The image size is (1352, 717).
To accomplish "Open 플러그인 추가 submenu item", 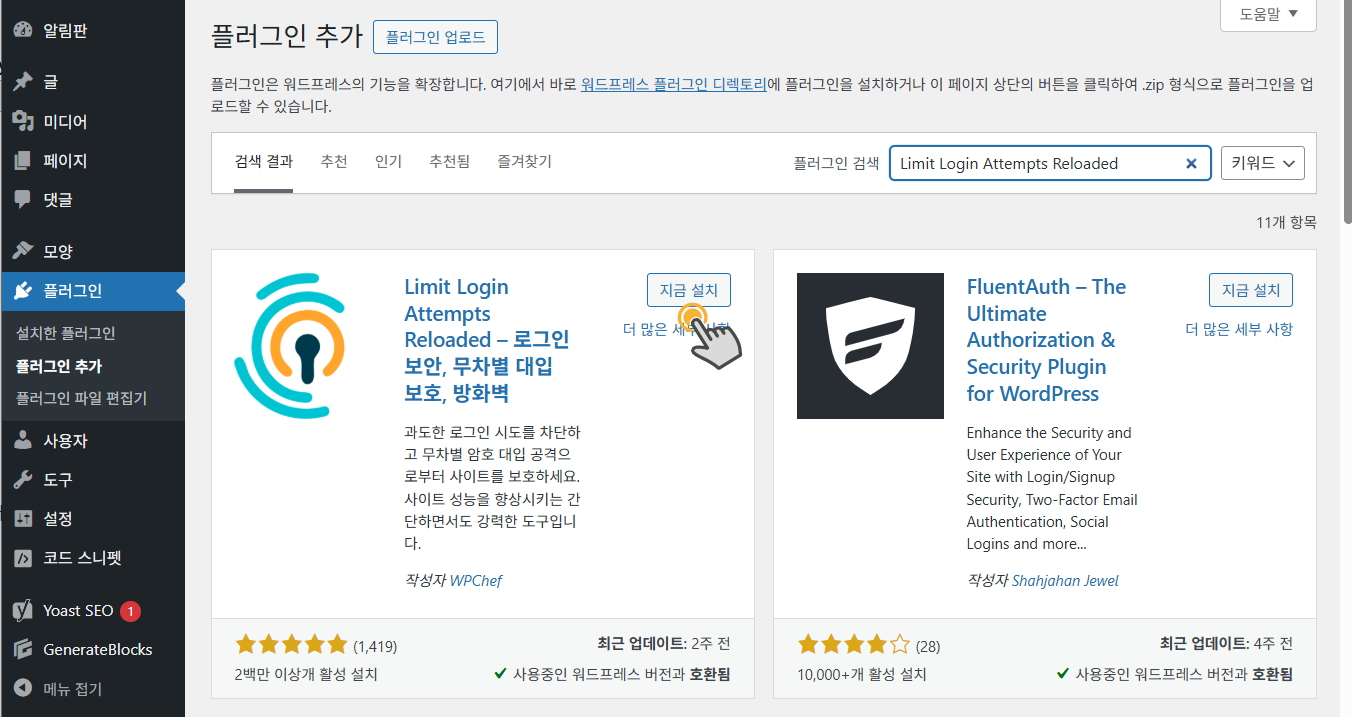I will coord(59,366).
